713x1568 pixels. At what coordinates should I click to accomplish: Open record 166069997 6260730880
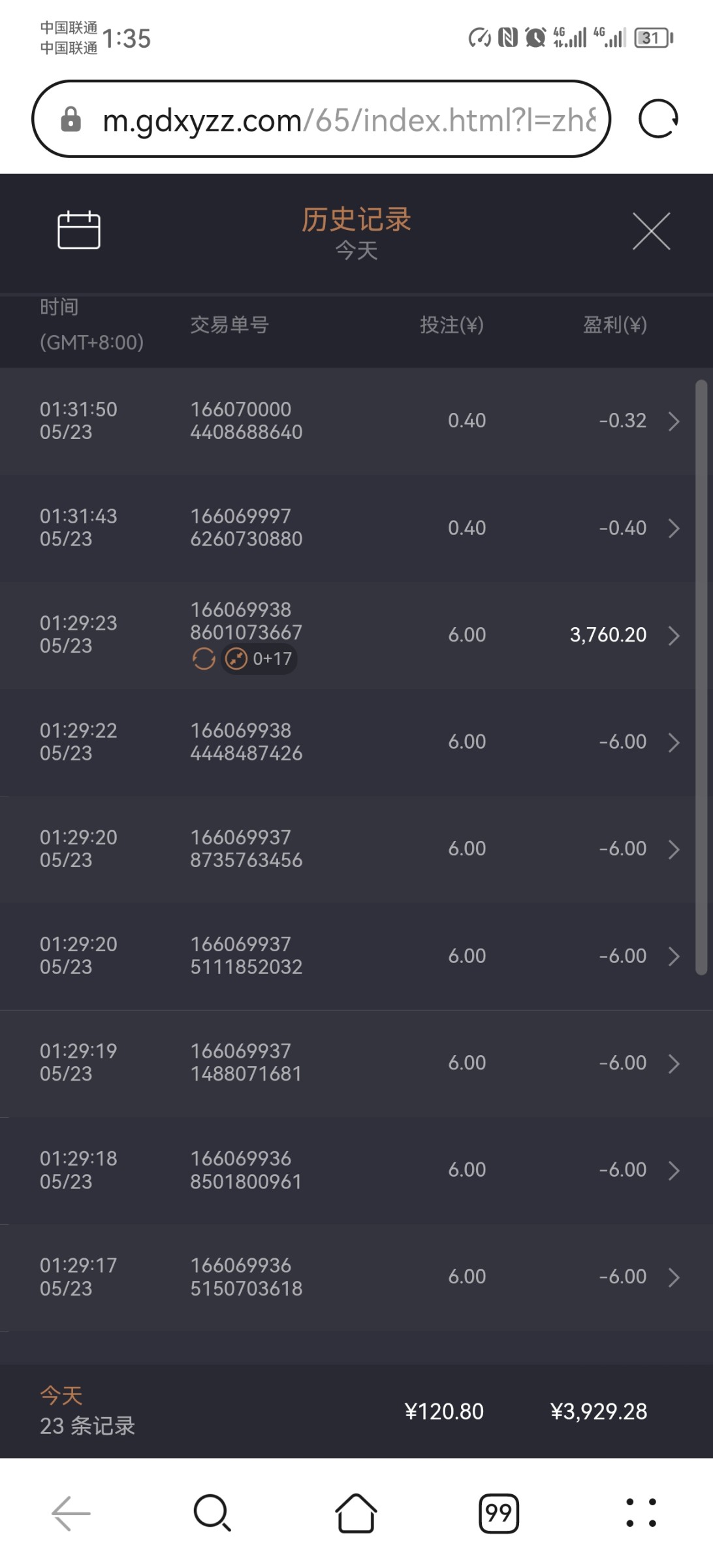[246, 528]
